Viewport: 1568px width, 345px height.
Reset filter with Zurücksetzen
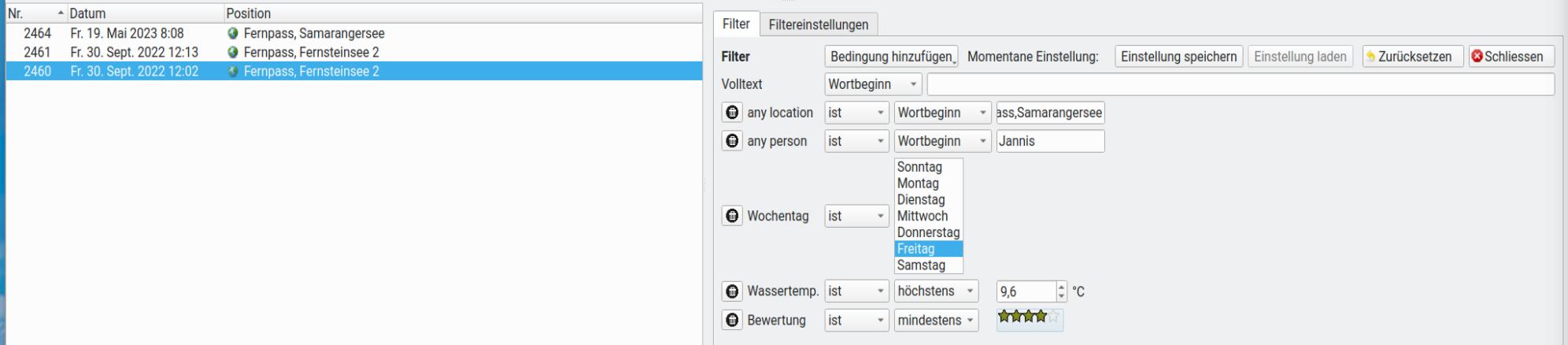(1412, 57)
